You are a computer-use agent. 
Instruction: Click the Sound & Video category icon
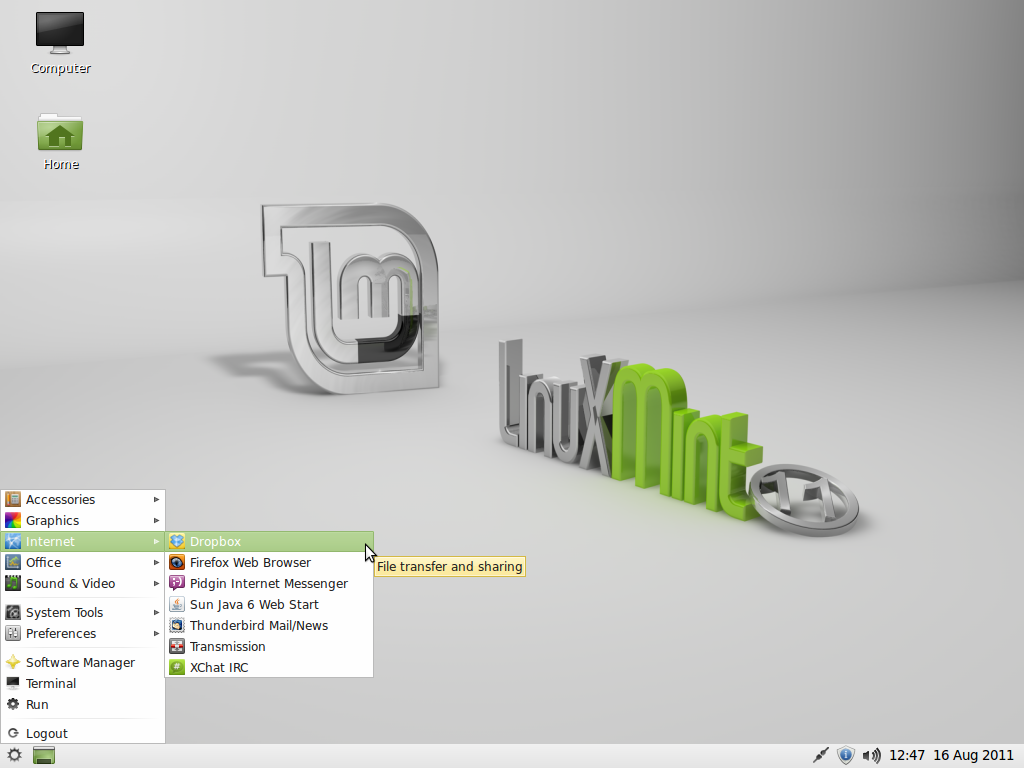[13, 583]
